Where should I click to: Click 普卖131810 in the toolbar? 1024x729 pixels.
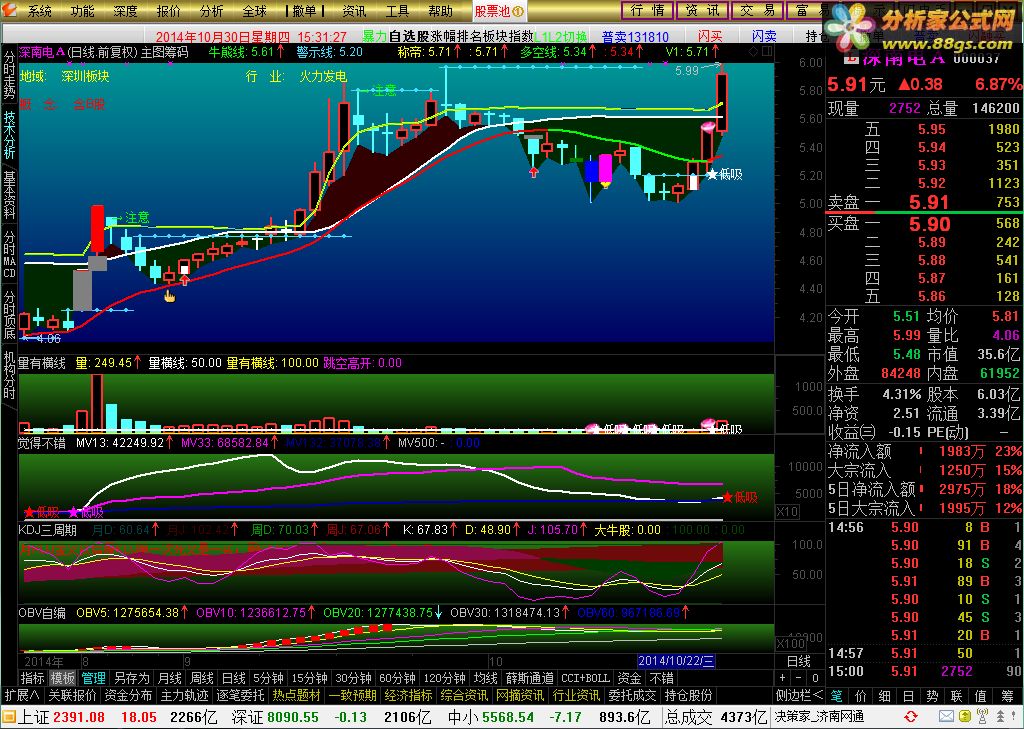635,37
